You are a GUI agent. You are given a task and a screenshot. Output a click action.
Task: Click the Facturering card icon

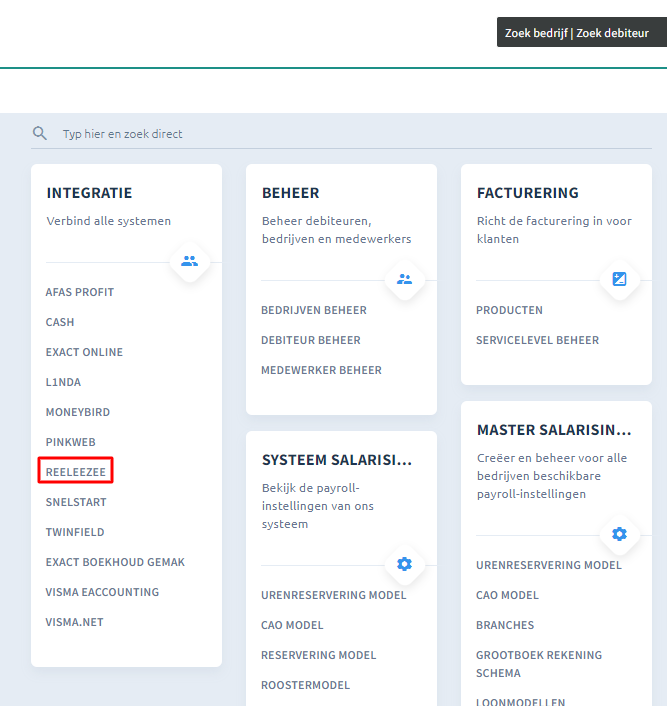click(619, 279)
